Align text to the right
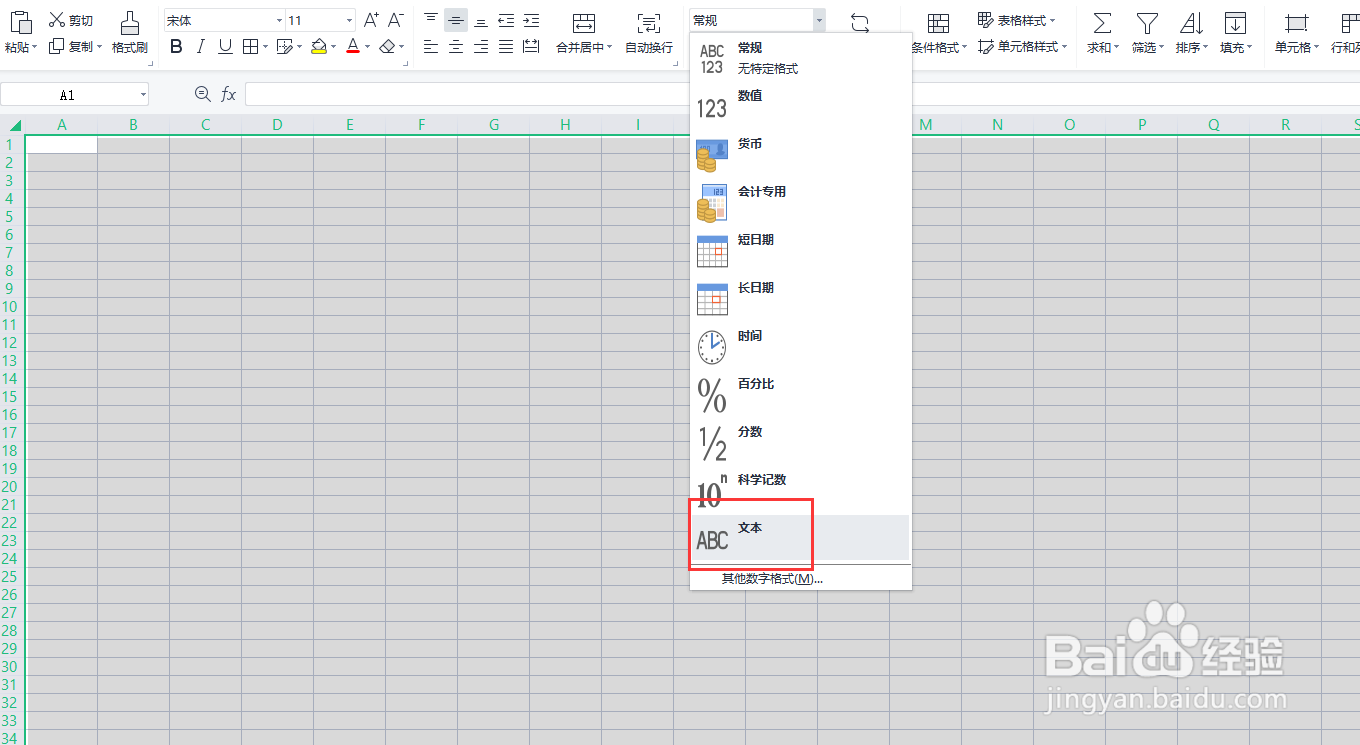1360x745 pixels. pos(481,46)
